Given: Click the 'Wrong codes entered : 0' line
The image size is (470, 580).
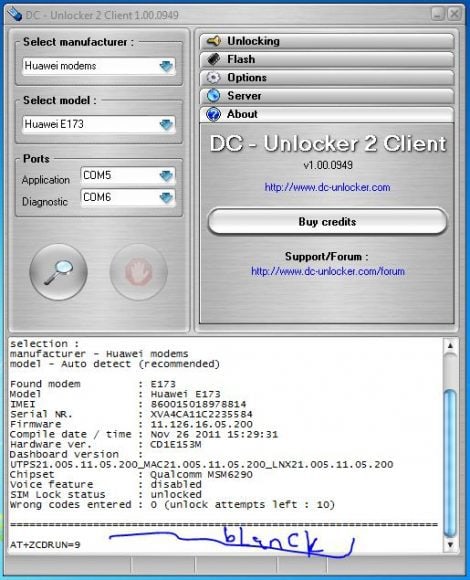Looking at the screenshot, I should (172, 505).
